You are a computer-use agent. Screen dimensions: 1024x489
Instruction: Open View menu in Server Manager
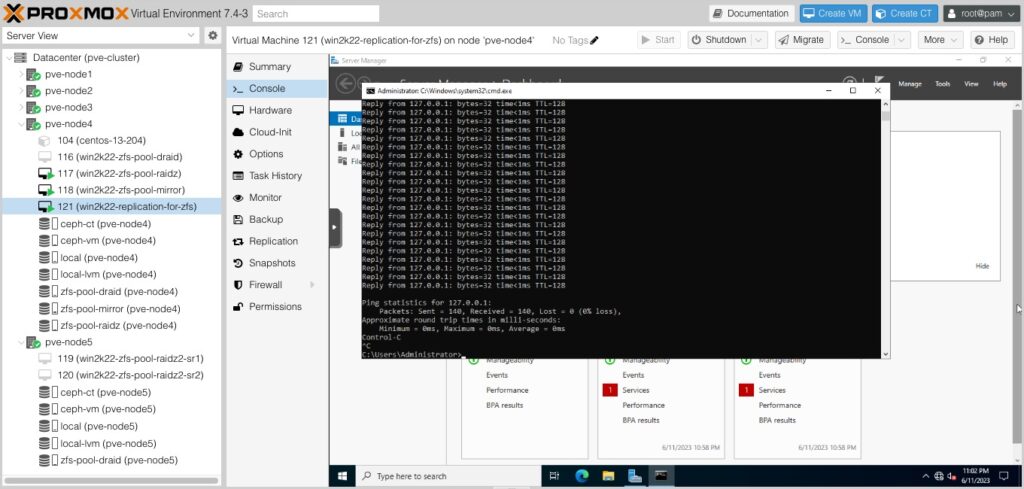coord(971,84)
